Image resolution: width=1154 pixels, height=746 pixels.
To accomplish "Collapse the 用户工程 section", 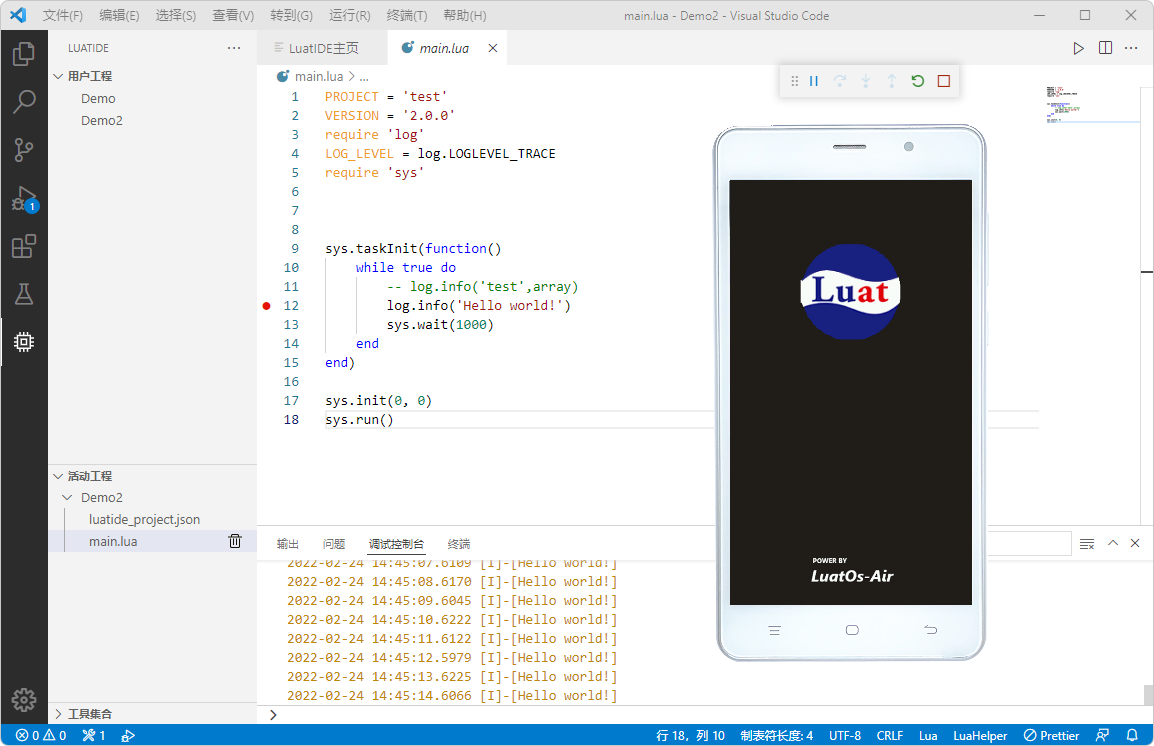I will click(x=58, y=76).
